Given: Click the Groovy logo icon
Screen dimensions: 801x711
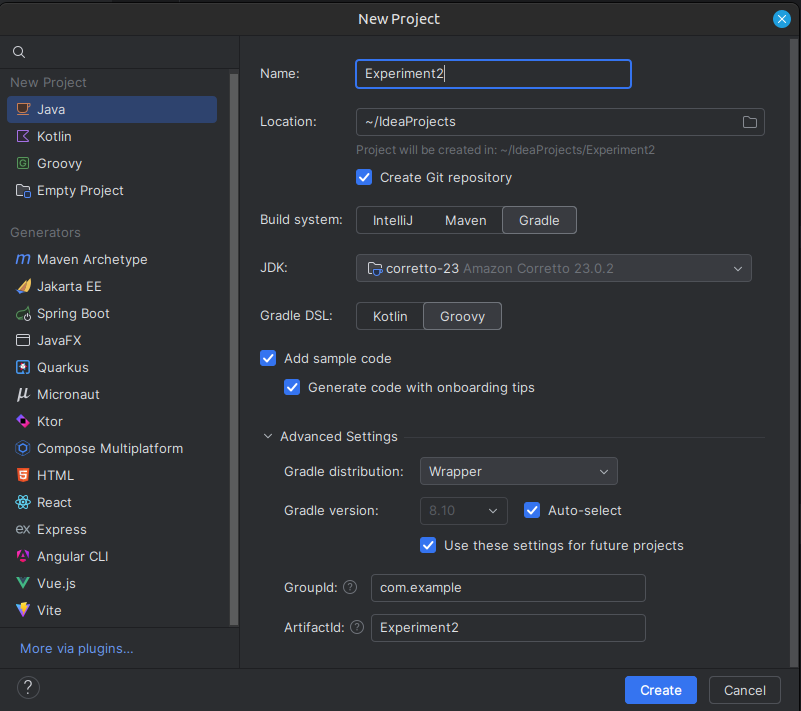Looking at the screenshot, I should 23,163.
